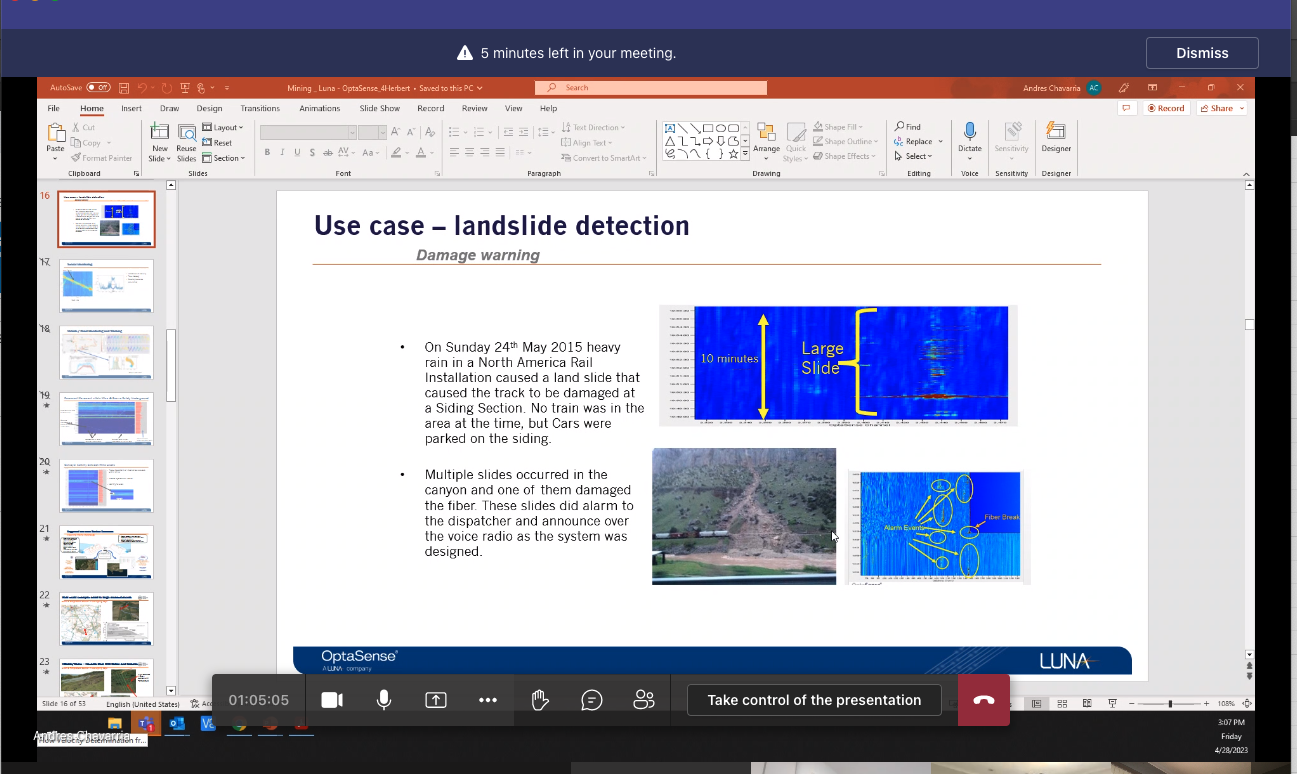This screenshot has height=774, width=1297.
Task: Open Quick Styles gallery
Action: tap(796, 142)
